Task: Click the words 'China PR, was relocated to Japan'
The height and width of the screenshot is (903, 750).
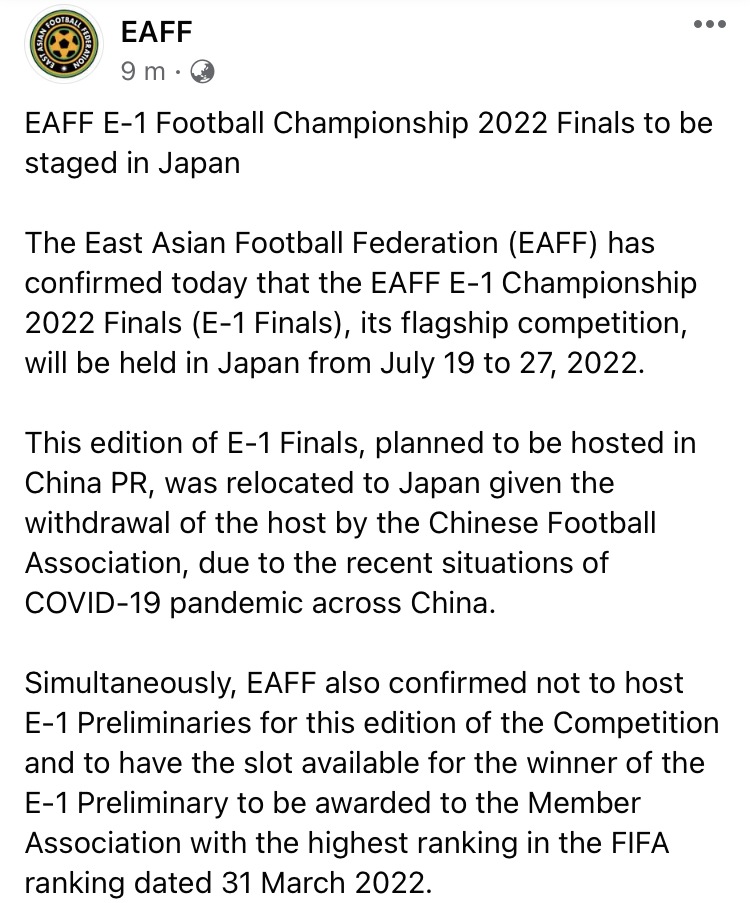Action: click(252, 483)
